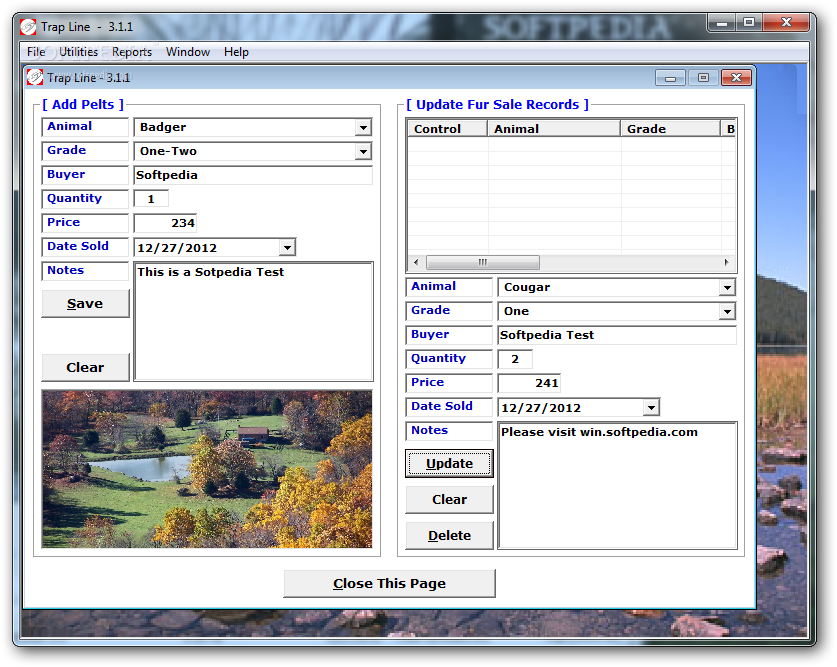Image resolution: width=837 pixels, height=667 pixels.
Task: Click the autumn landscape picture in Add Pelts
Action: pyautogui.click(x=207, y=469)
